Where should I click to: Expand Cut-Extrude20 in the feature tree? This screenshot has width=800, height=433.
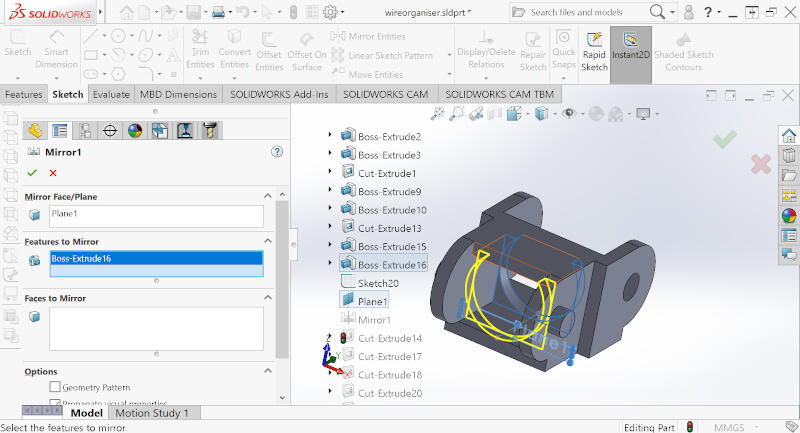click(330, 391)
